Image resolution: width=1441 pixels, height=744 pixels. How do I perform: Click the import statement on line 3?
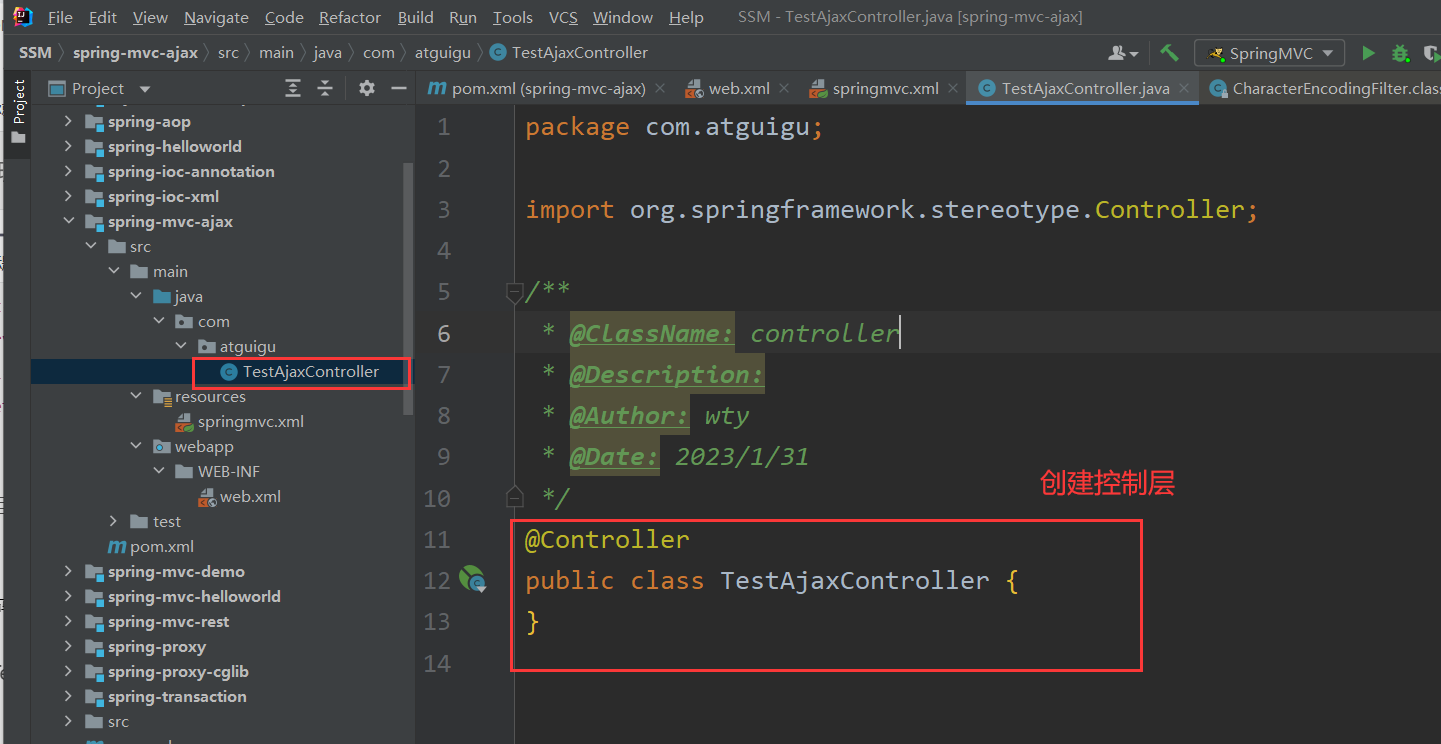tap(892, 210)
